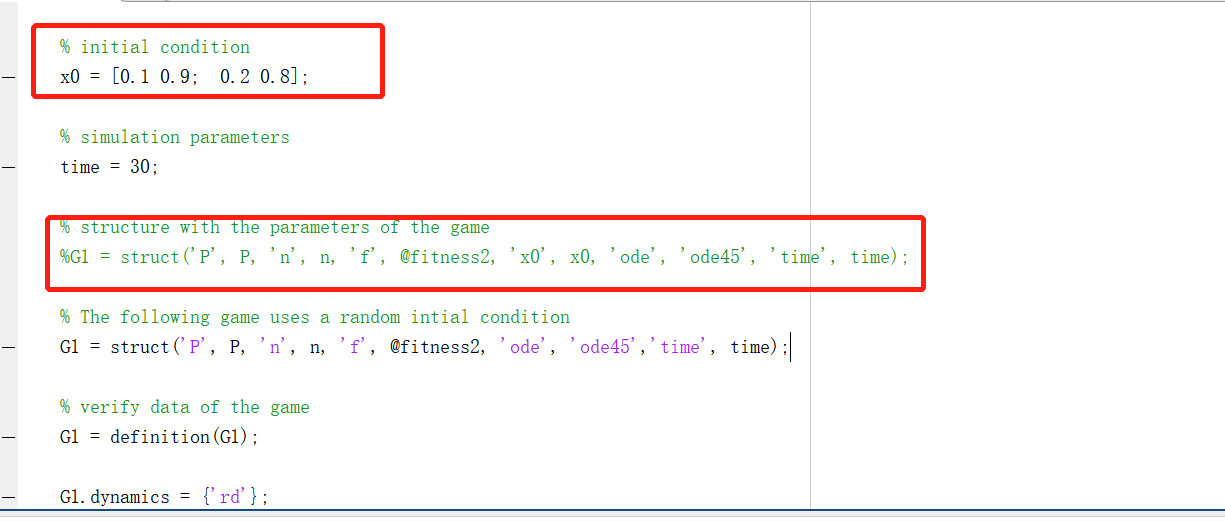Click '% structure with the parameters' comment

coord(275,227)
